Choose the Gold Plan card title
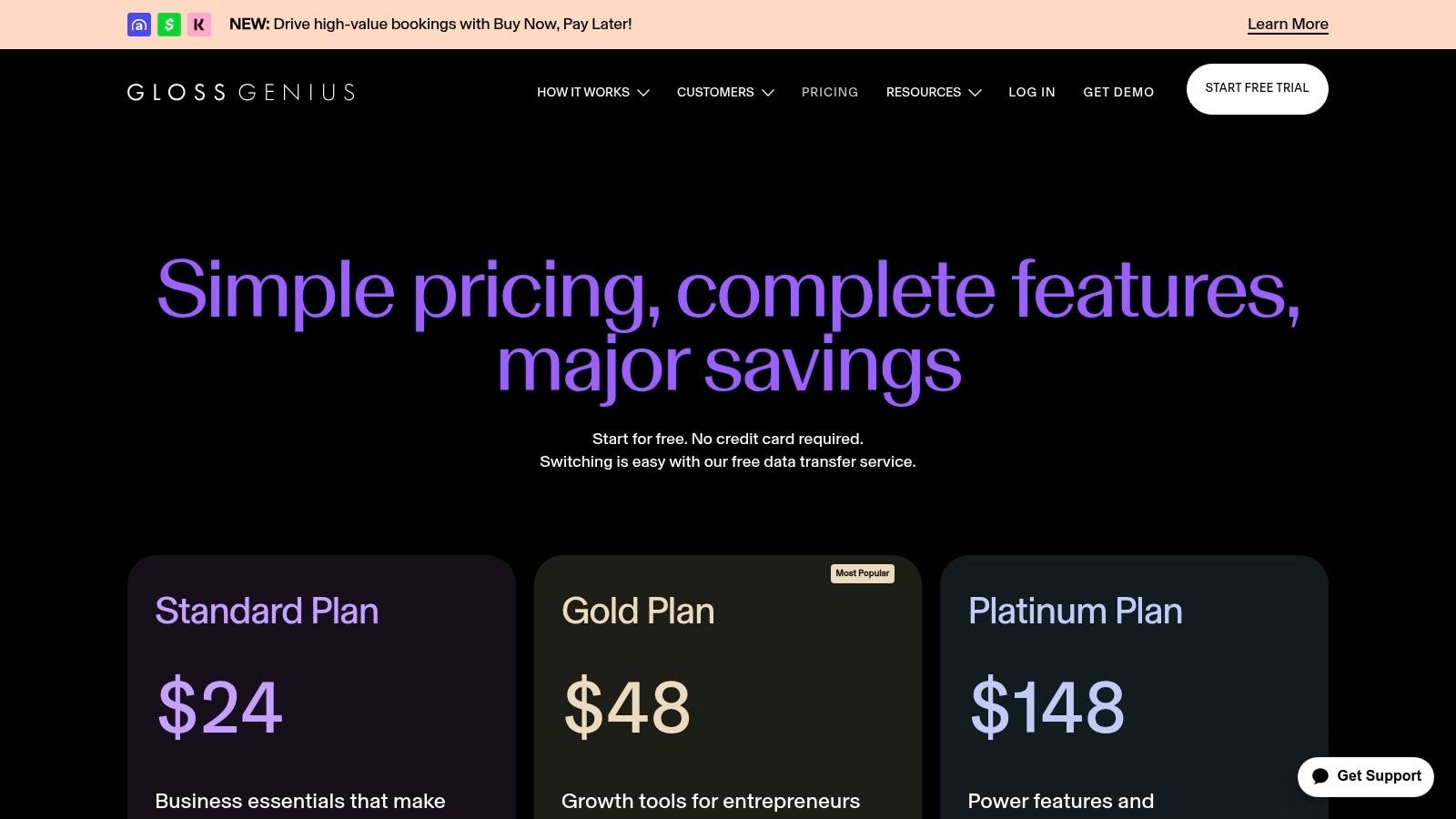This screenshot has height=819, width=1456. (x=638, y=611)
